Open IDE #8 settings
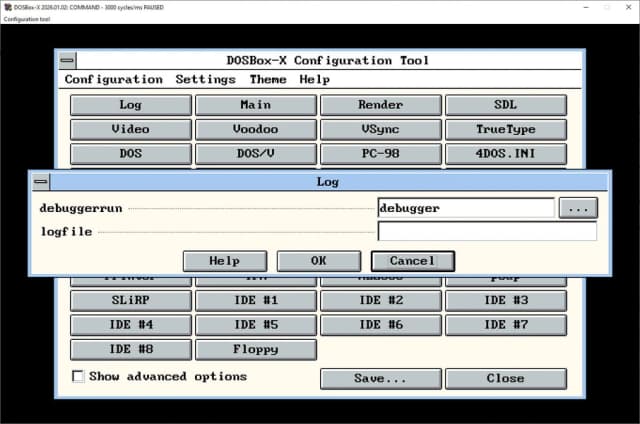The height and width of the screenshot is (424, 640). click(x=131, y=350)
